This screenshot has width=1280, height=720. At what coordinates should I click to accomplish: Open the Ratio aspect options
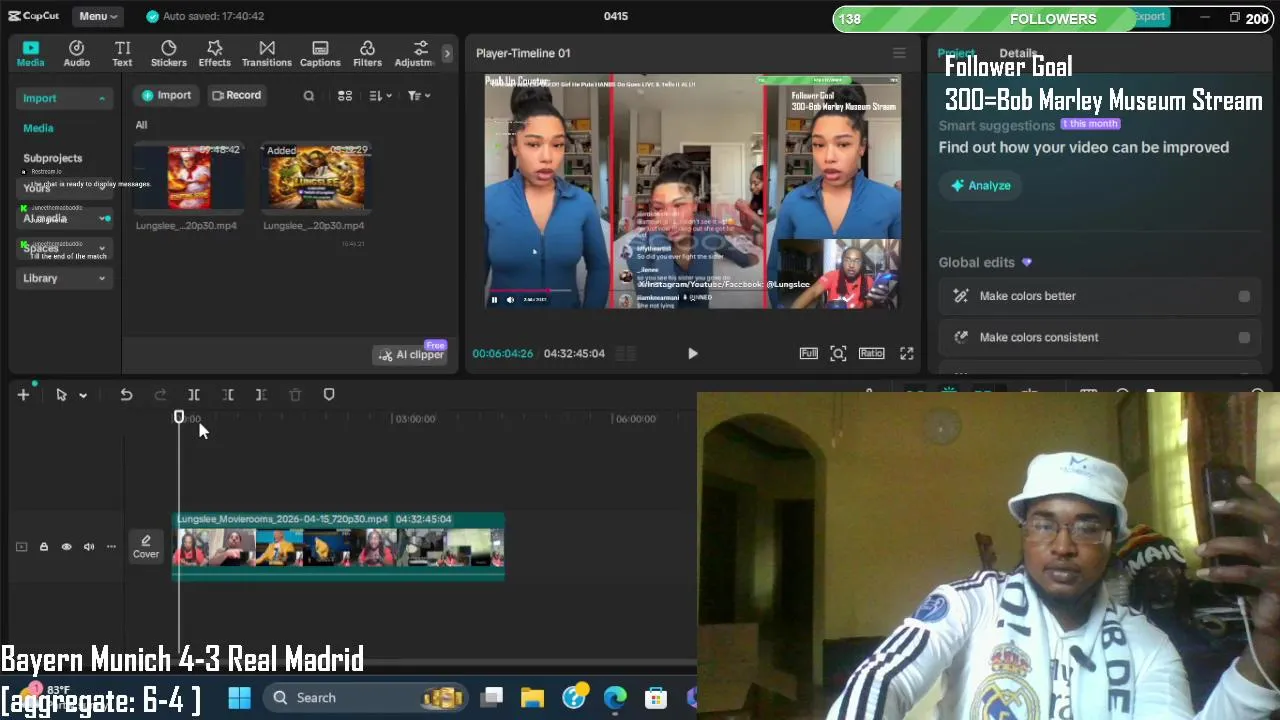click(x=871, y=353)
